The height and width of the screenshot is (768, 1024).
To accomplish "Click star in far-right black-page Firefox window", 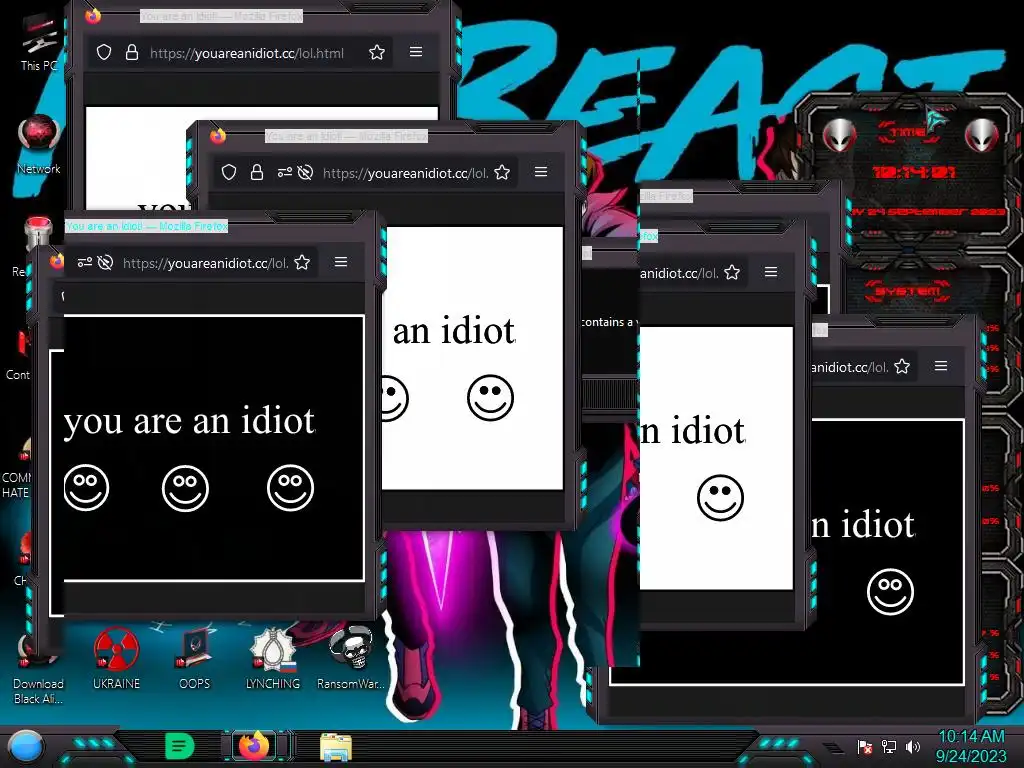I will tap(902, 366).
